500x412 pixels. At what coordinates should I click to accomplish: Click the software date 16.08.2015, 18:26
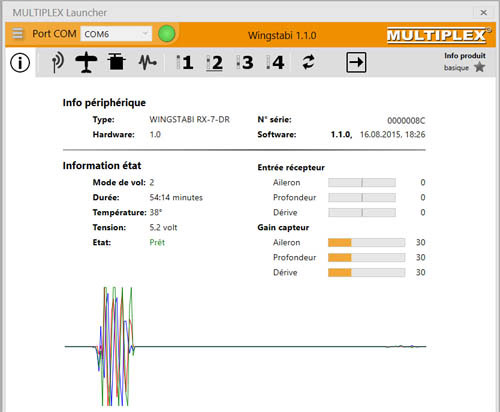pyautogui.click(x=392, y=134)
